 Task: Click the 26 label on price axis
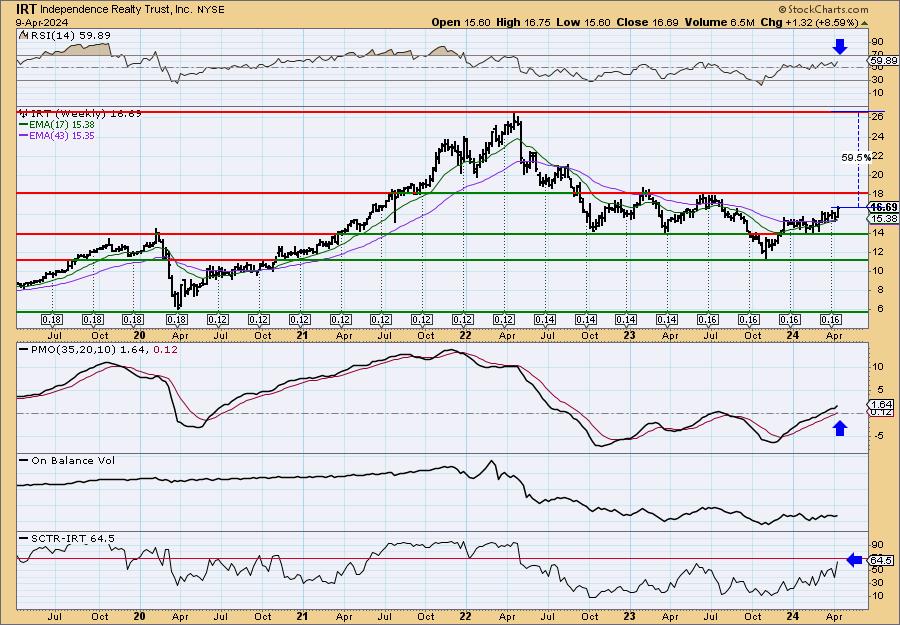[x=876, y=117]
